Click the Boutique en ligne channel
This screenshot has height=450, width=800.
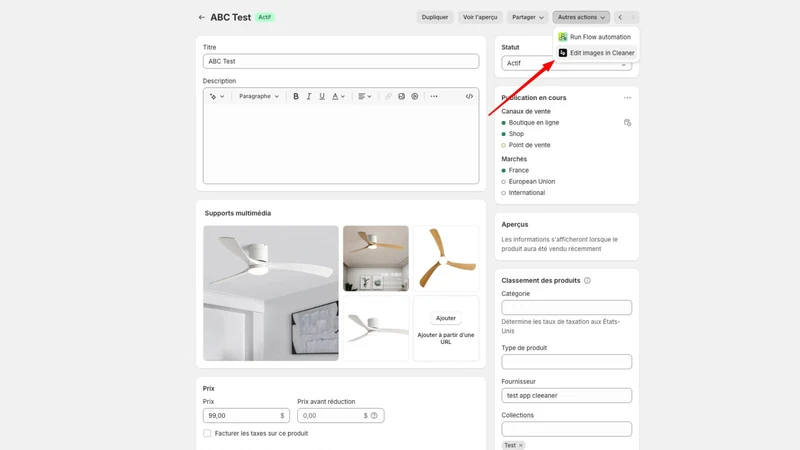[x=534, y=122]
